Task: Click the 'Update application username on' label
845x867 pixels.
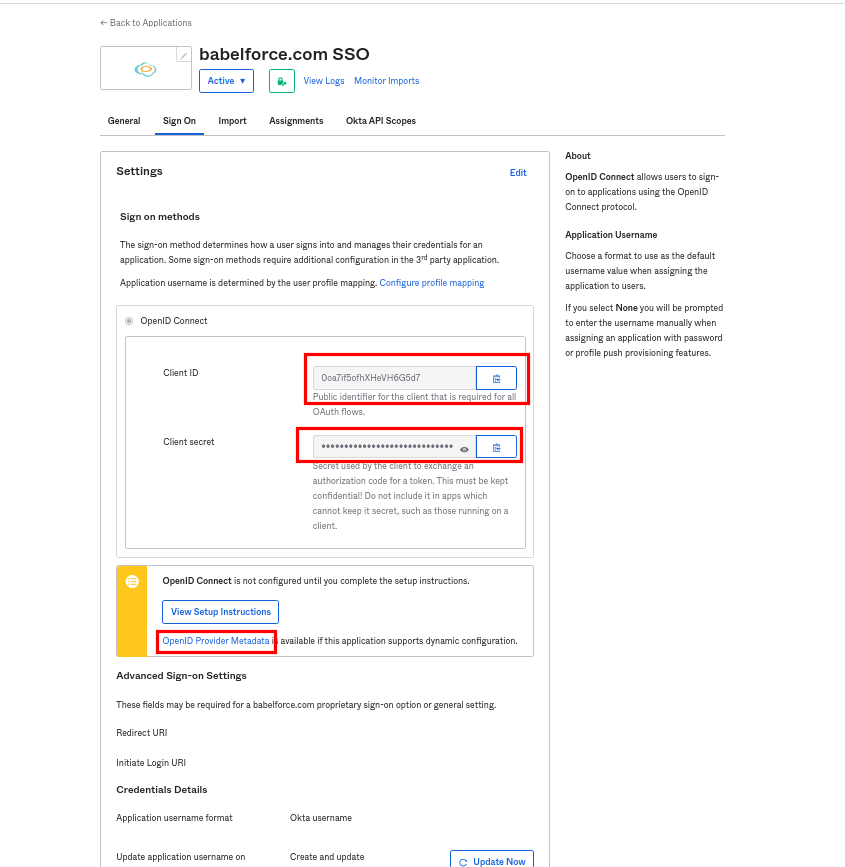Action: pyautogui.click(x=181, y=856)
